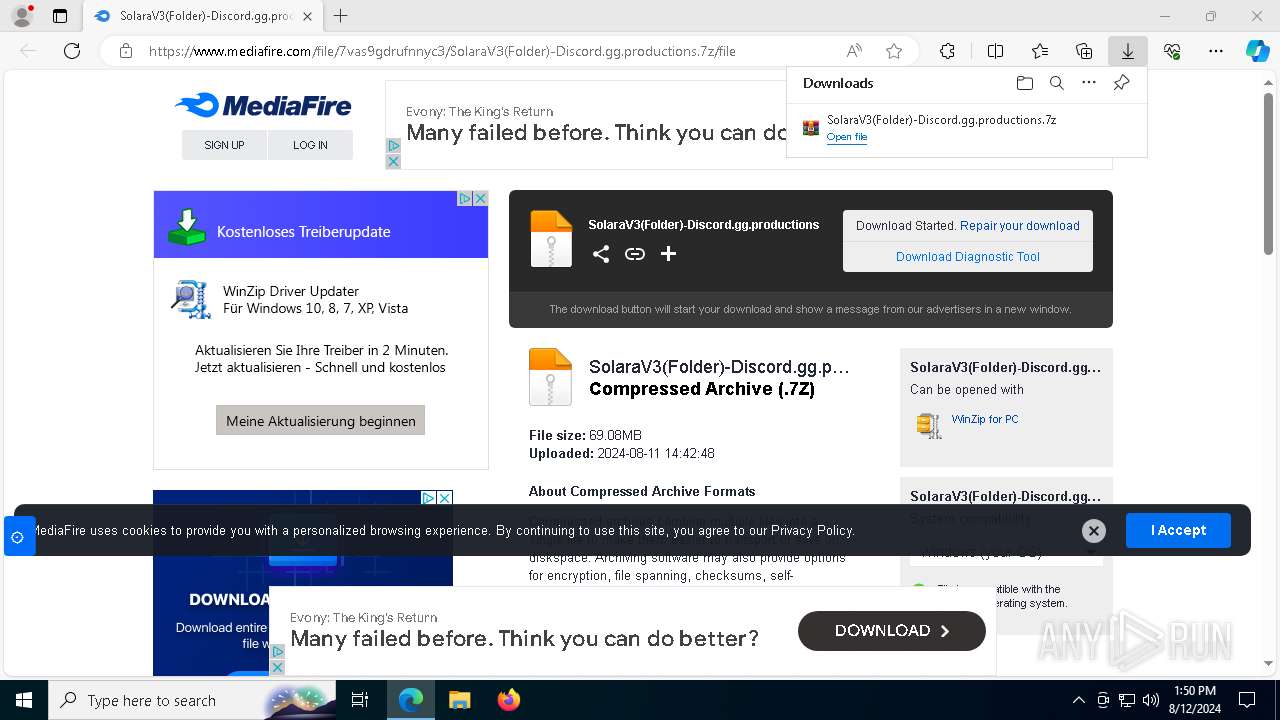Dismiss cookie notice X button
Screen dimensions: 1280x720
[1094, 531]
